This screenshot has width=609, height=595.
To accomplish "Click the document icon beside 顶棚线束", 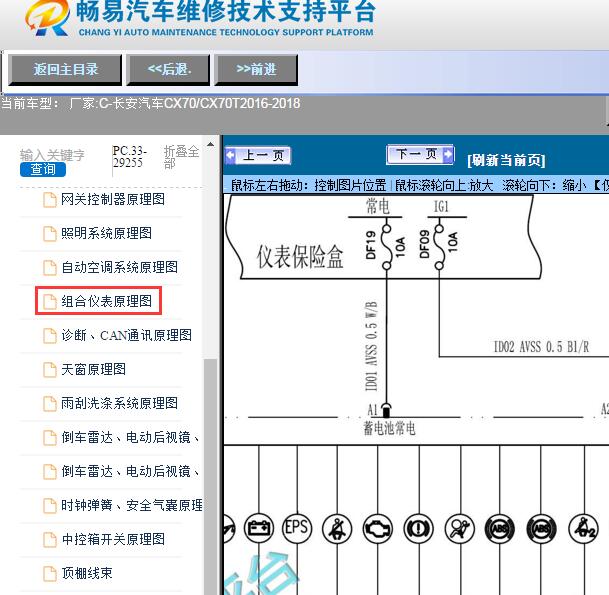I will point(49,573).
